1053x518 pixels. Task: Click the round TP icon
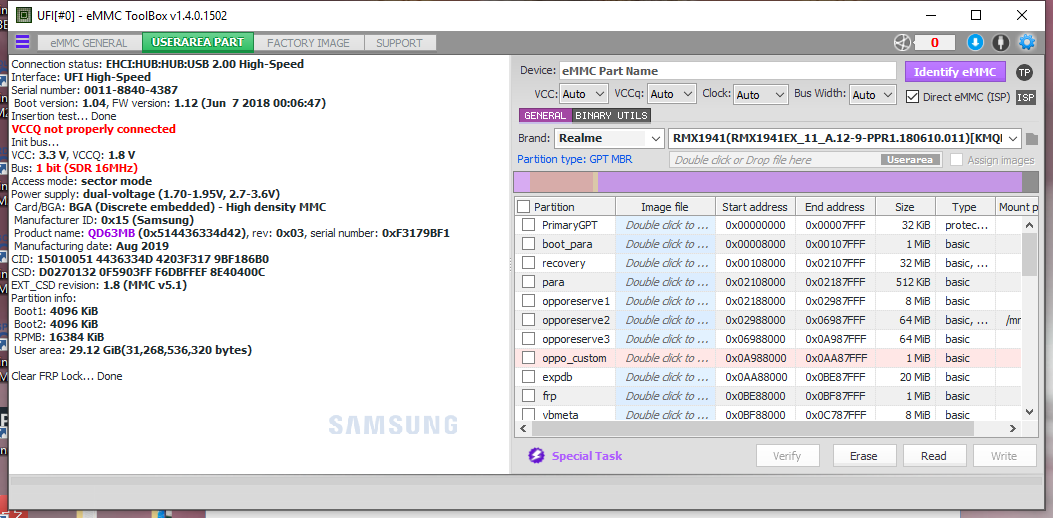(1023, 72)
